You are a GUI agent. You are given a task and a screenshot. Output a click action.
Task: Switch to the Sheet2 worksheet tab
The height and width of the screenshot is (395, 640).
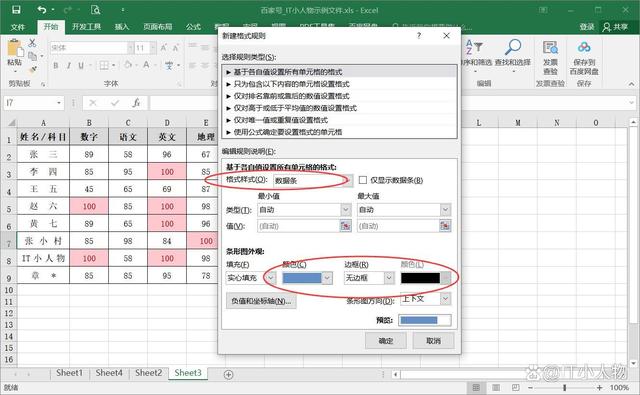pyautogui.click(x=149, y=373)
